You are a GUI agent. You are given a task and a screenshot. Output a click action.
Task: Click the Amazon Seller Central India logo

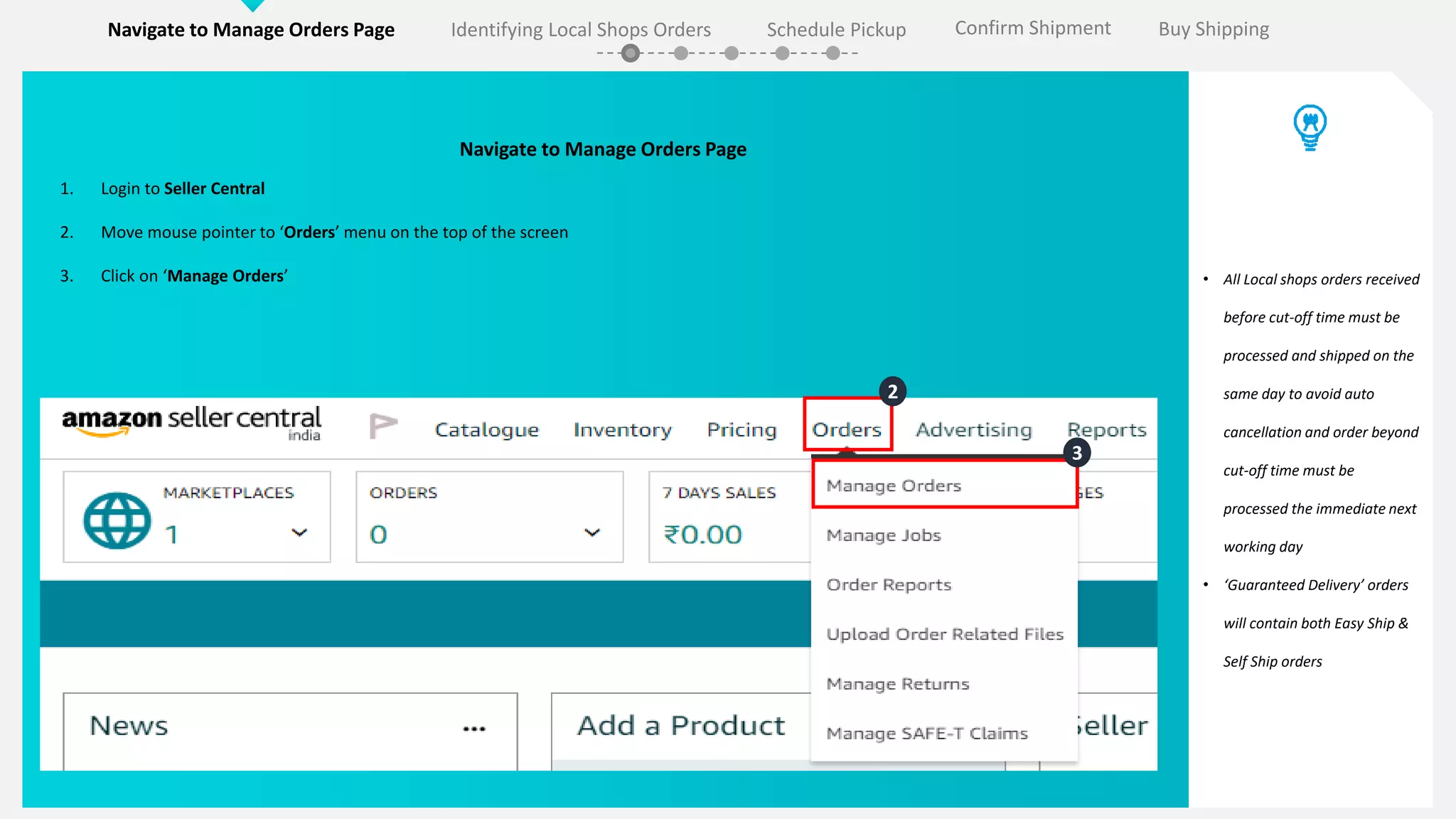pyautogui.click(x=191, y=423)
